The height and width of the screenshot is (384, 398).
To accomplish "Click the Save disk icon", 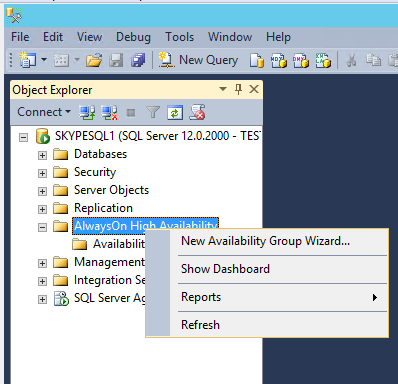I will tap(116, 60).
